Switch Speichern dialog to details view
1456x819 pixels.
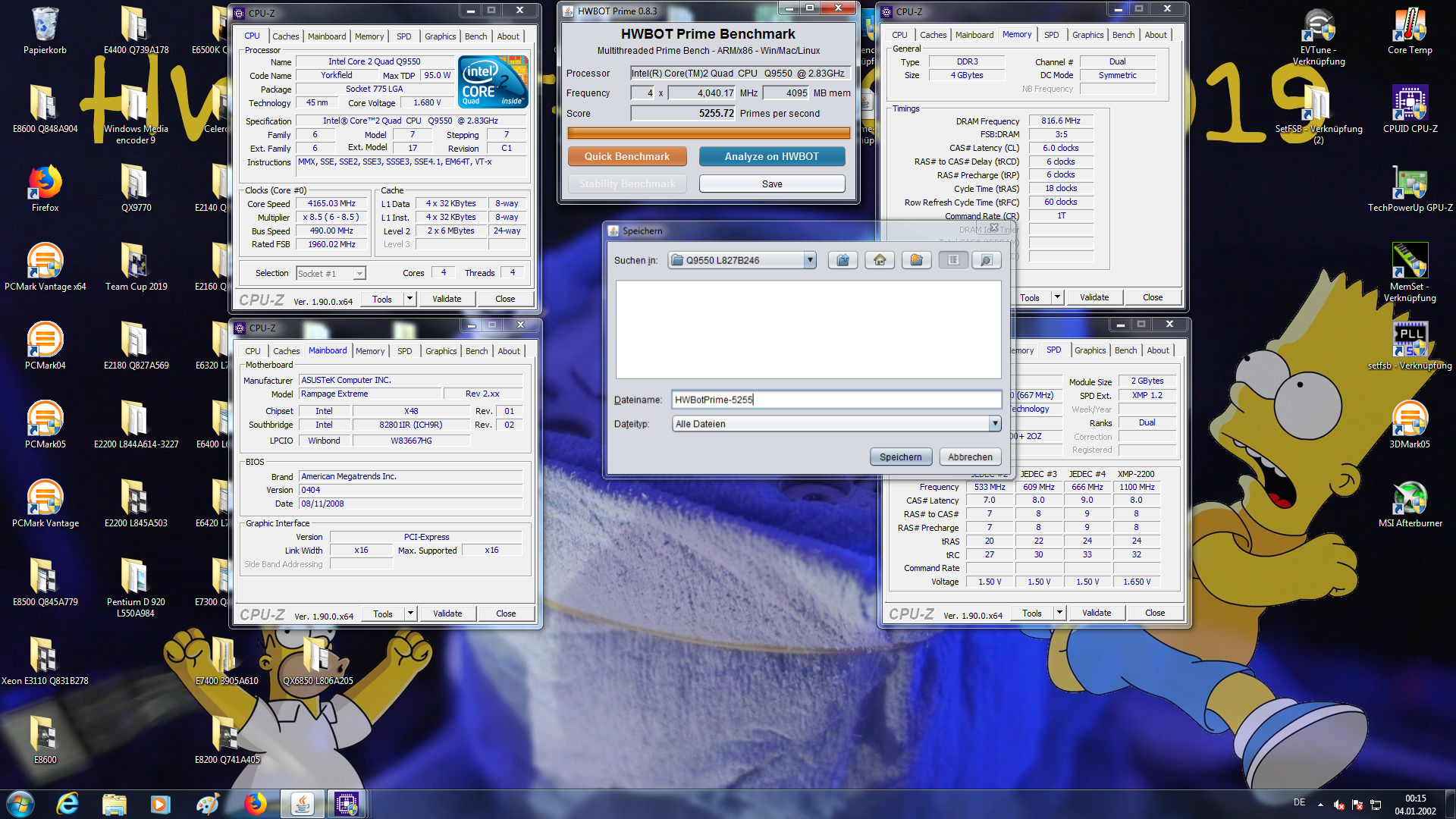coord(986,260)
